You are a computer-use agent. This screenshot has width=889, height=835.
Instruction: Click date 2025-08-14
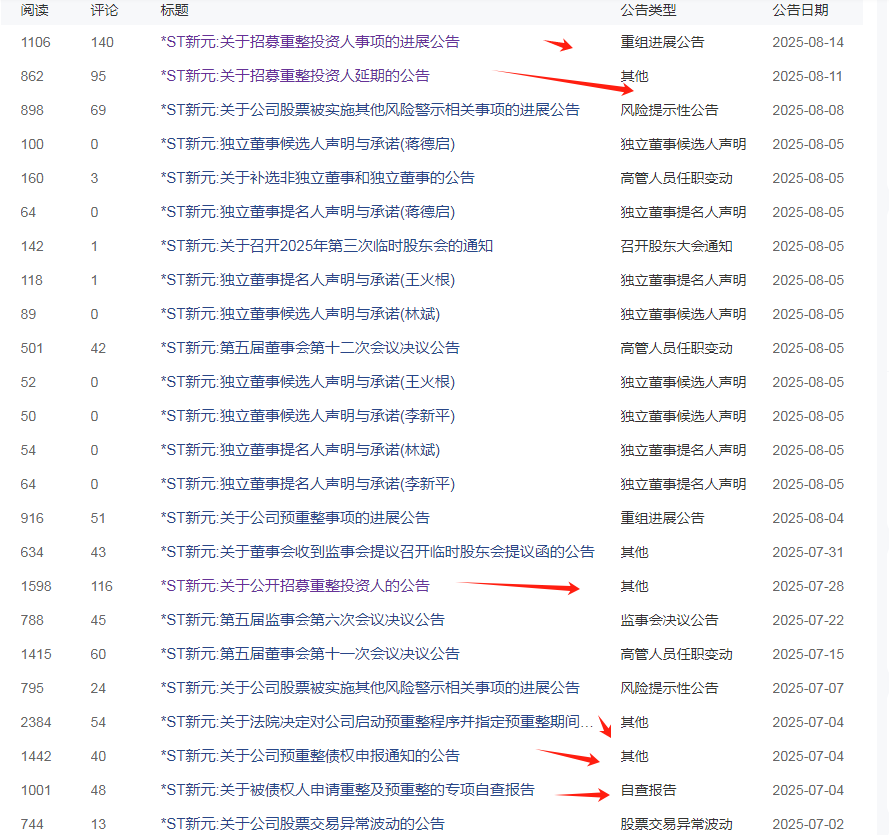click(x=808, y=43)
